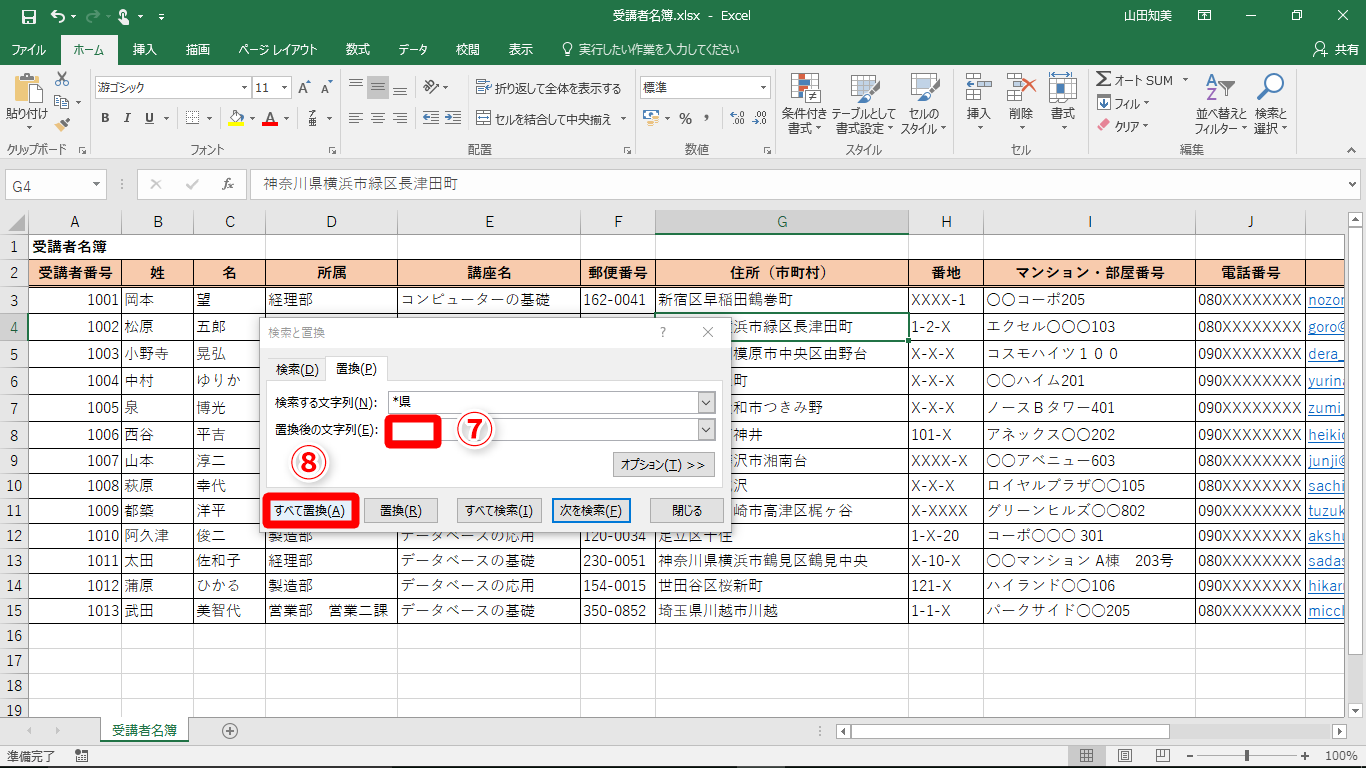1366x768 pixels.
Task: Open the ファイル tab
Action: pyautogui.click(x=28, y=49)
